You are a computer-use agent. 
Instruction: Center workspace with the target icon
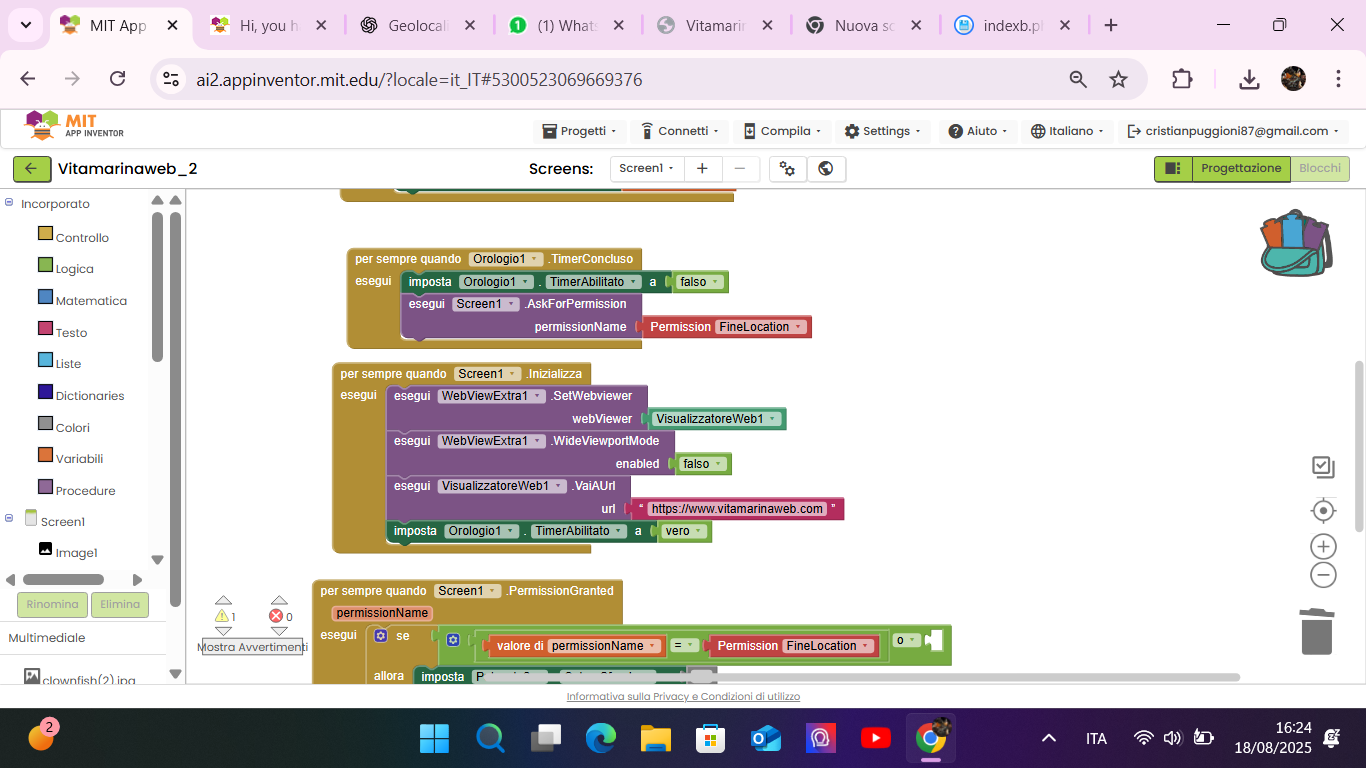pyautogui.click(x=1323, y=511)
